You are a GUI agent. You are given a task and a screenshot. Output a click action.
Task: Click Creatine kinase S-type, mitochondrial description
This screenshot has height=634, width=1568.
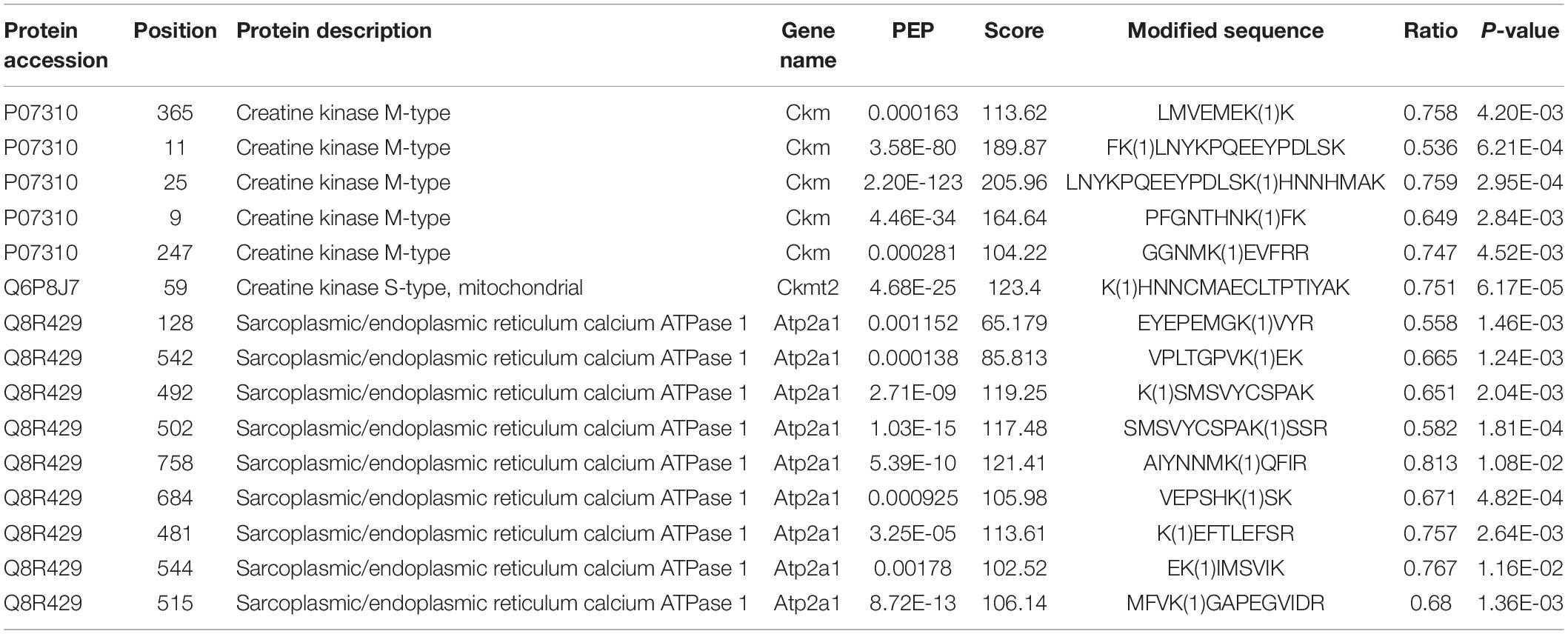pyautogui.click(x=409, y=287)
